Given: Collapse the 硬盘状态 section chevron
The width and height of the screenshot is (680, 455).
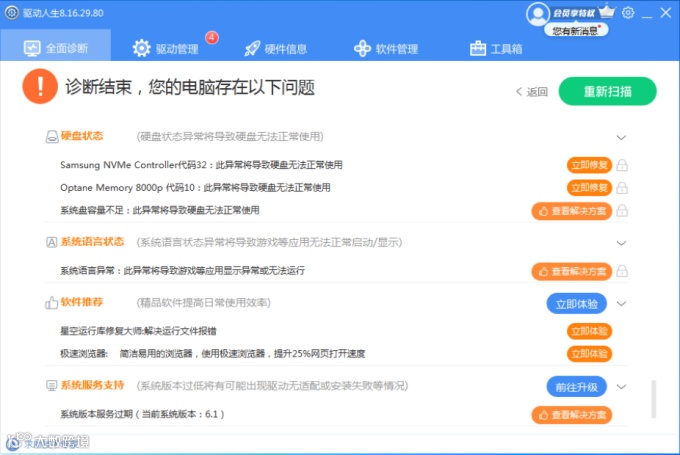Looking at the screenshot, I should click(621, 137).
